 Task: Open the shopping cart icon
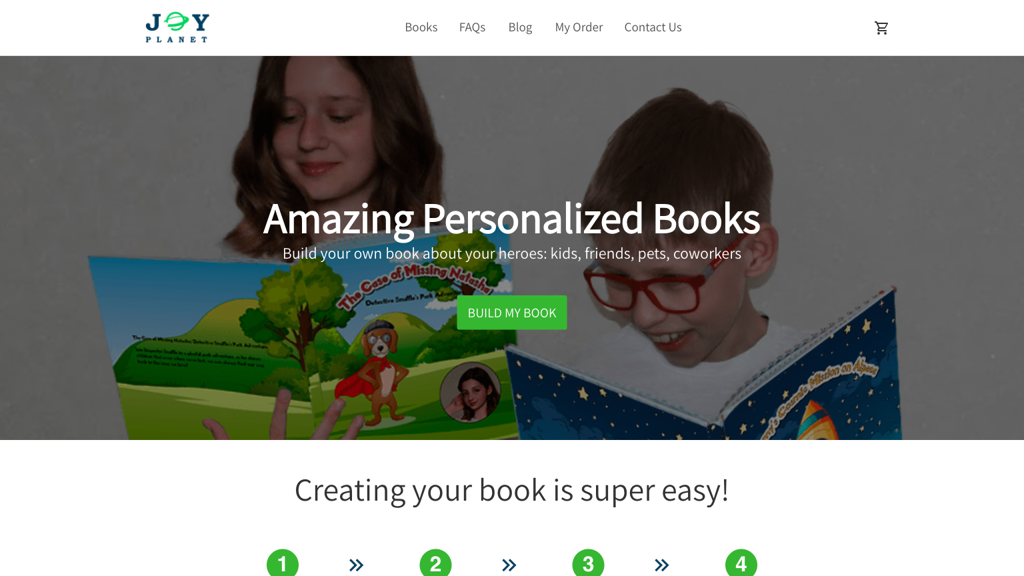(x=881, y=27)
